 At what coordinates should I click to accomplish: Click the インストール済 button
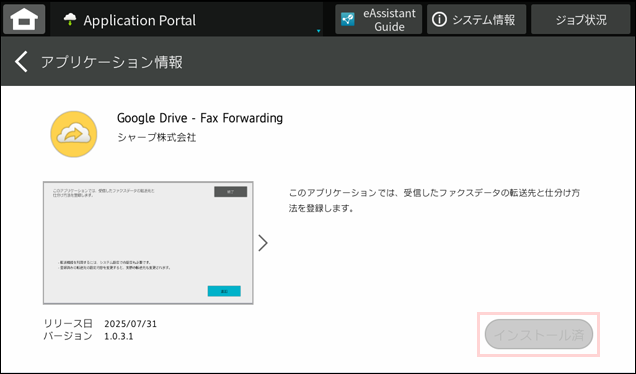539,334
